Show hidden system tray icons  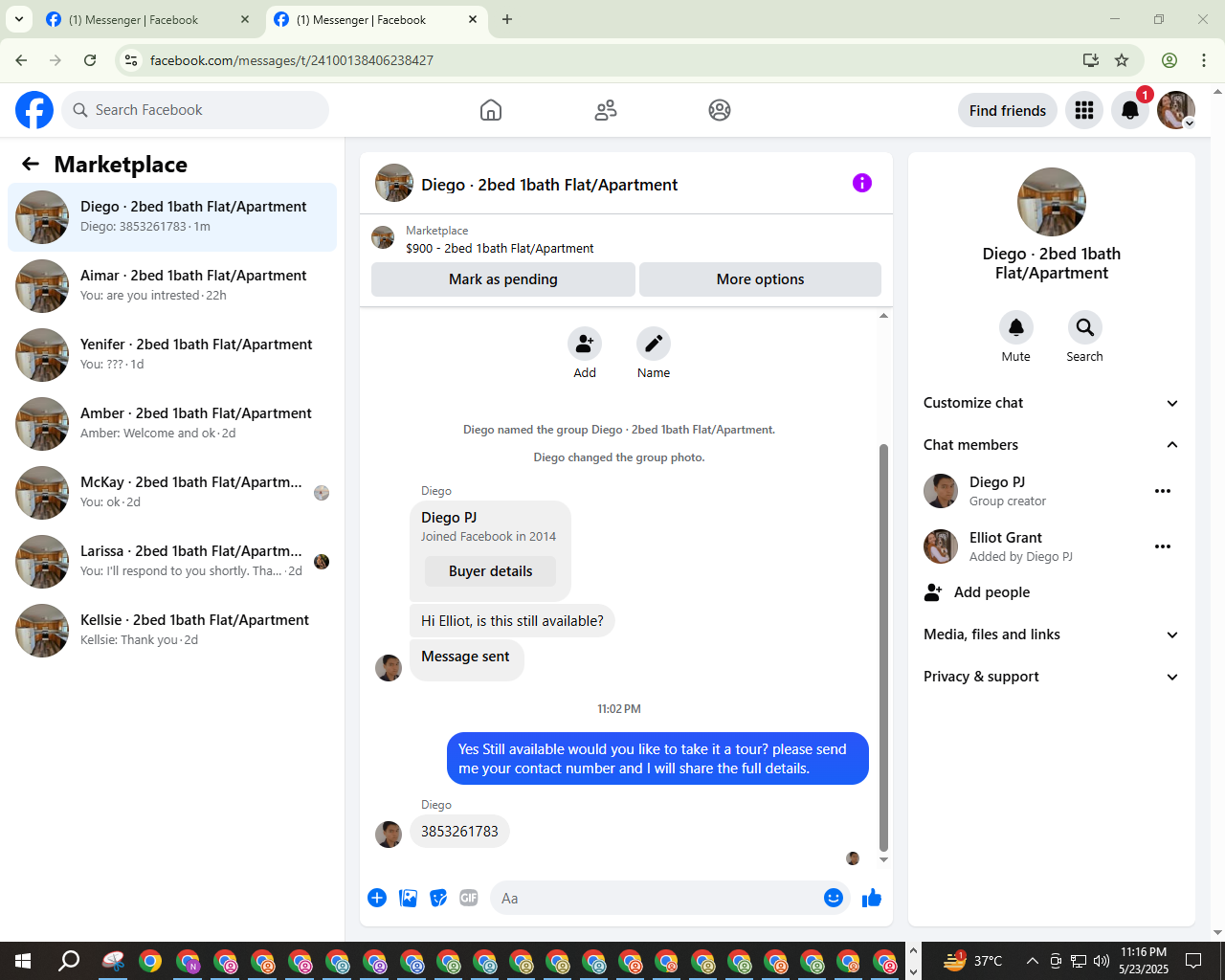[1033, 961]
